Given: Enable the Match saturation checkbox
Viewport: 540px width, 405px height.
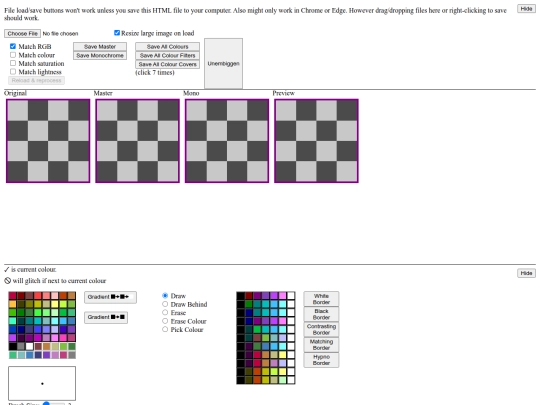Looking at the screenshot, I should pyautogui.click(x=13, y=63).
